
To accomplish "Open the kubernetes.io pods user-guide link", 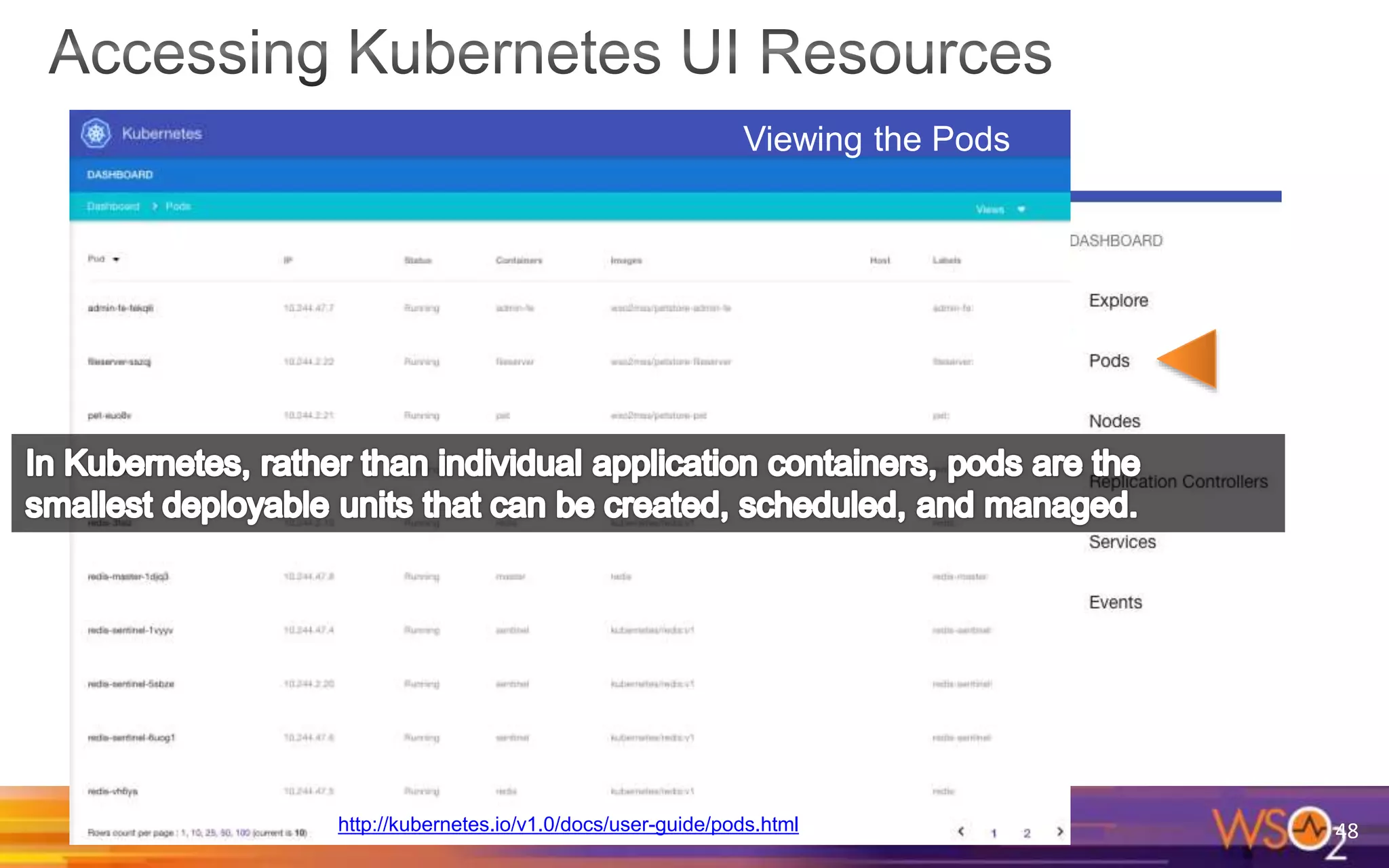I will coord(568,825).
